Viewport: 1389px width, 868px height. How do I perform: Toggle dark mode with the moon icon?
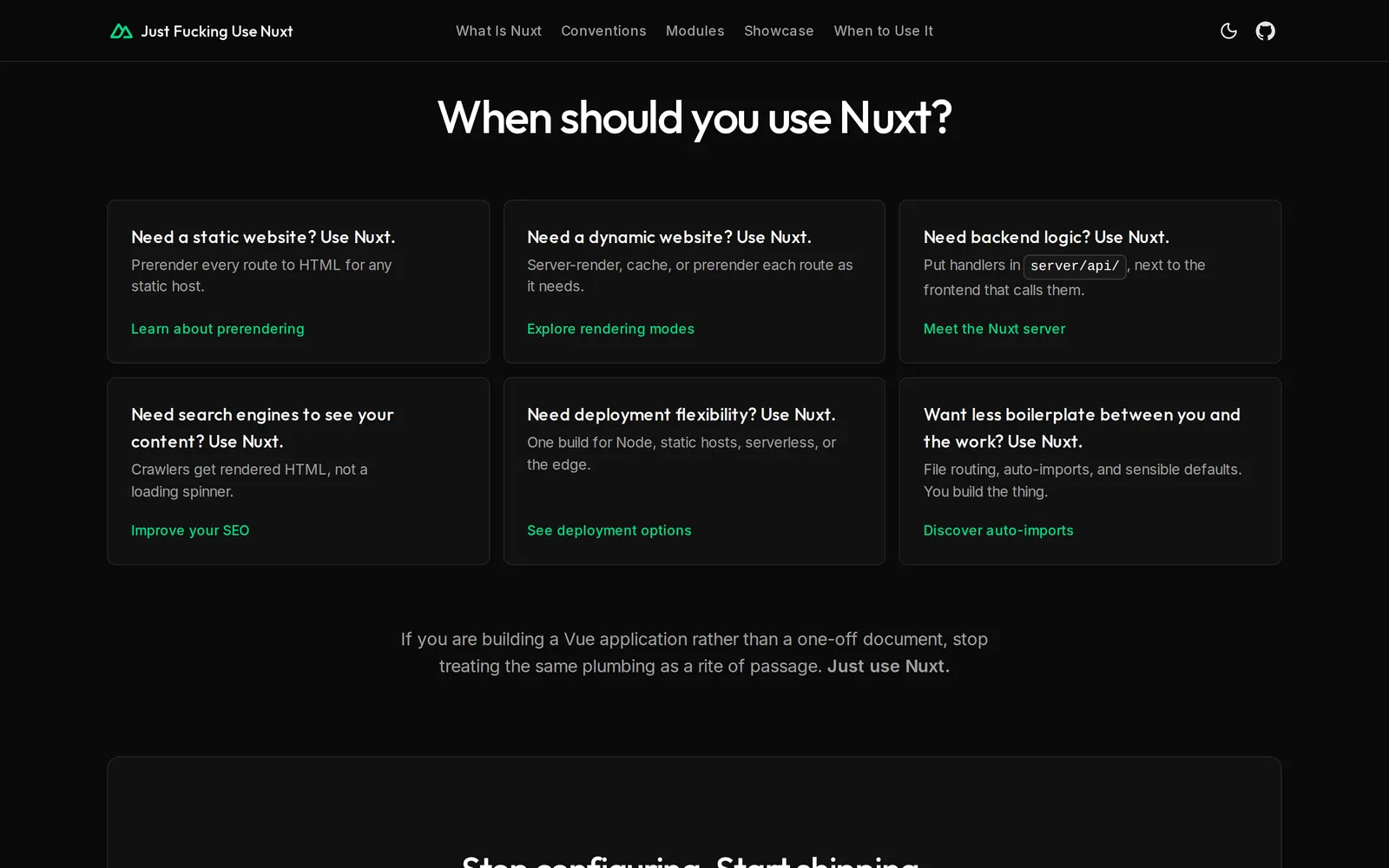pyautogui.click(x=1228, y=31)
